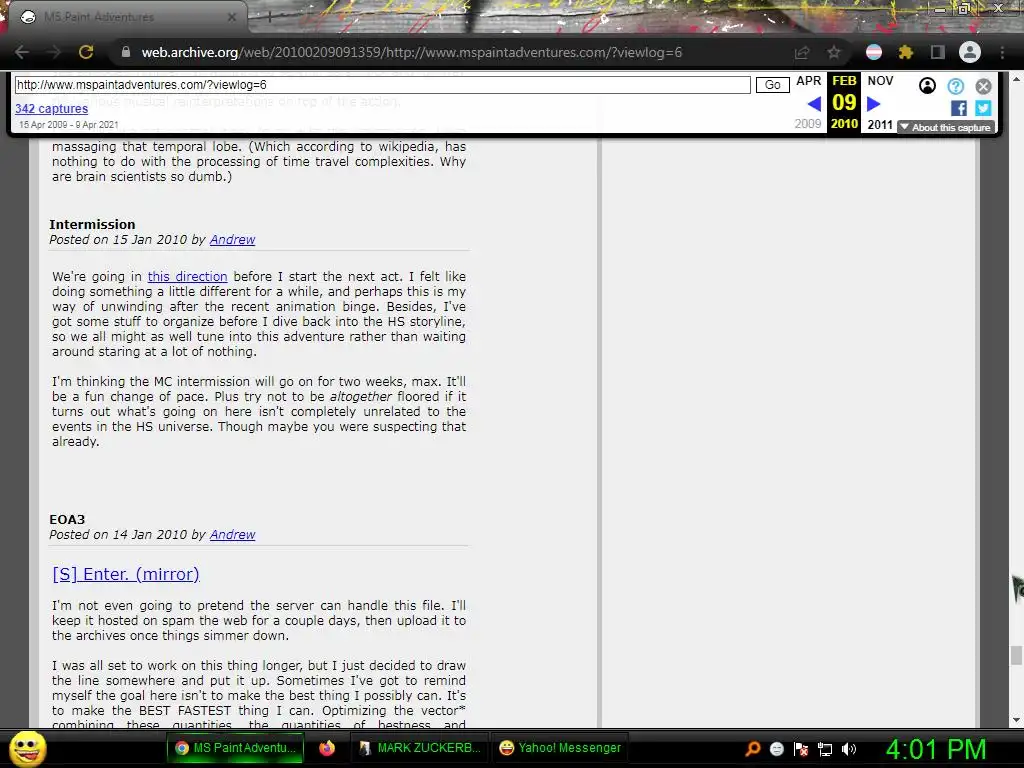Screen dimensions: 1024x768
Task: Open the Chrome profile avatar
Action: click(970, 52)
